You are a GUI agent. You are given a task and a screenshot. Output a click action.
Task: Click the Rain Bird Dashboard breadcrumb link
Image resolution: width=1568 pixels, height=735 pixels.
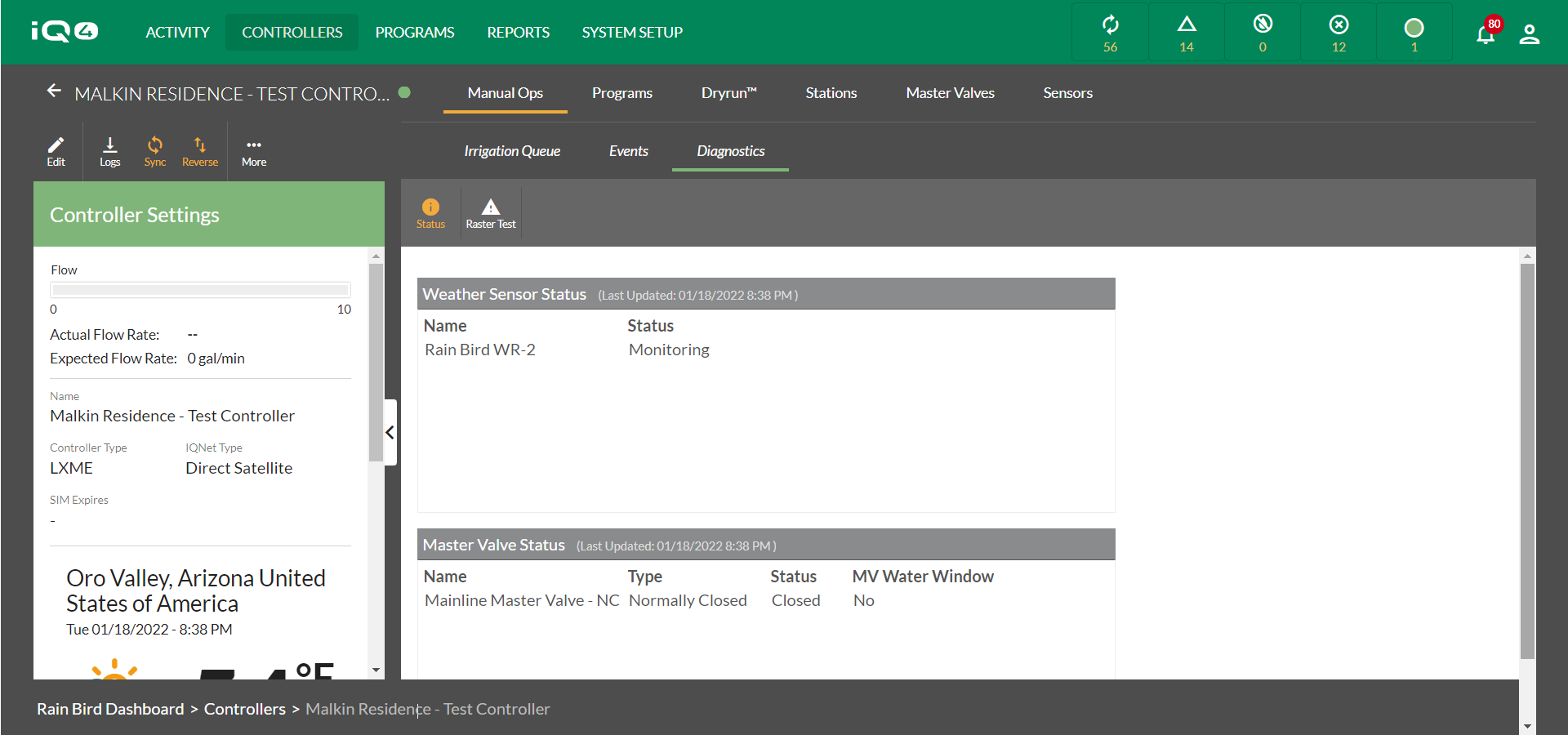(x=110, y=709)
